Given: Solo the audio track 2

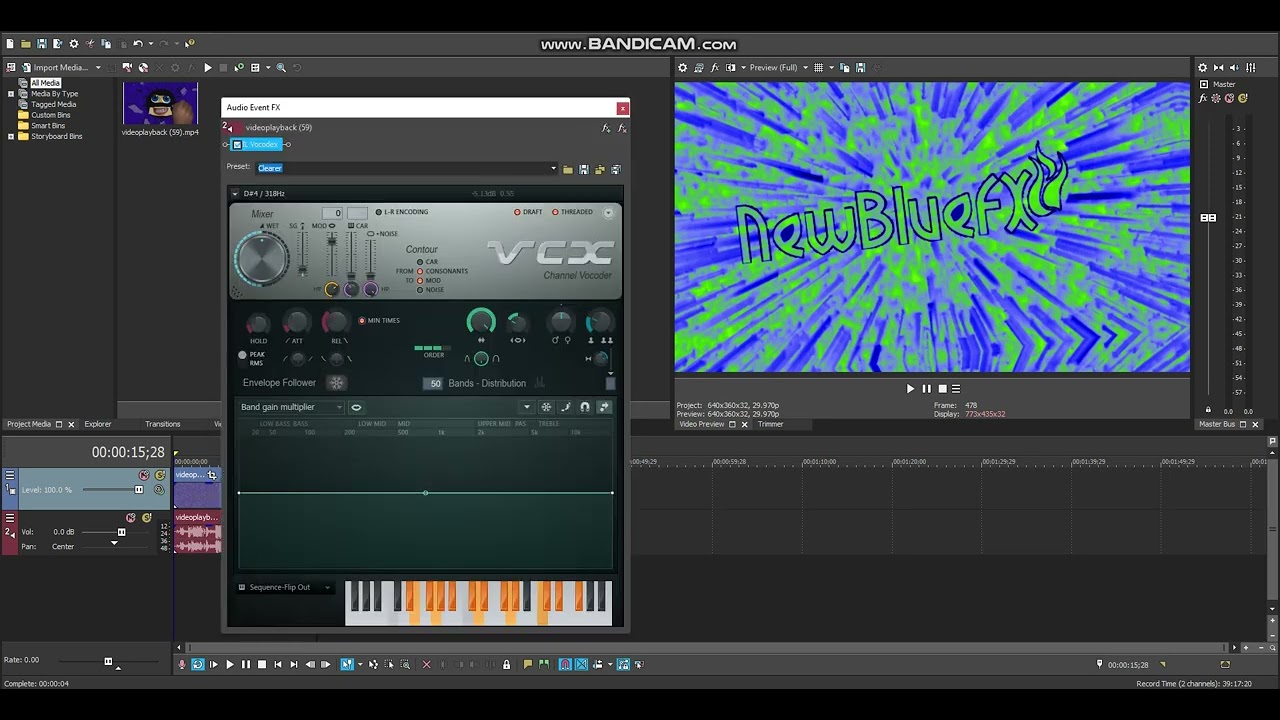Looking at the screenshot, I should [x=146, y=517].
